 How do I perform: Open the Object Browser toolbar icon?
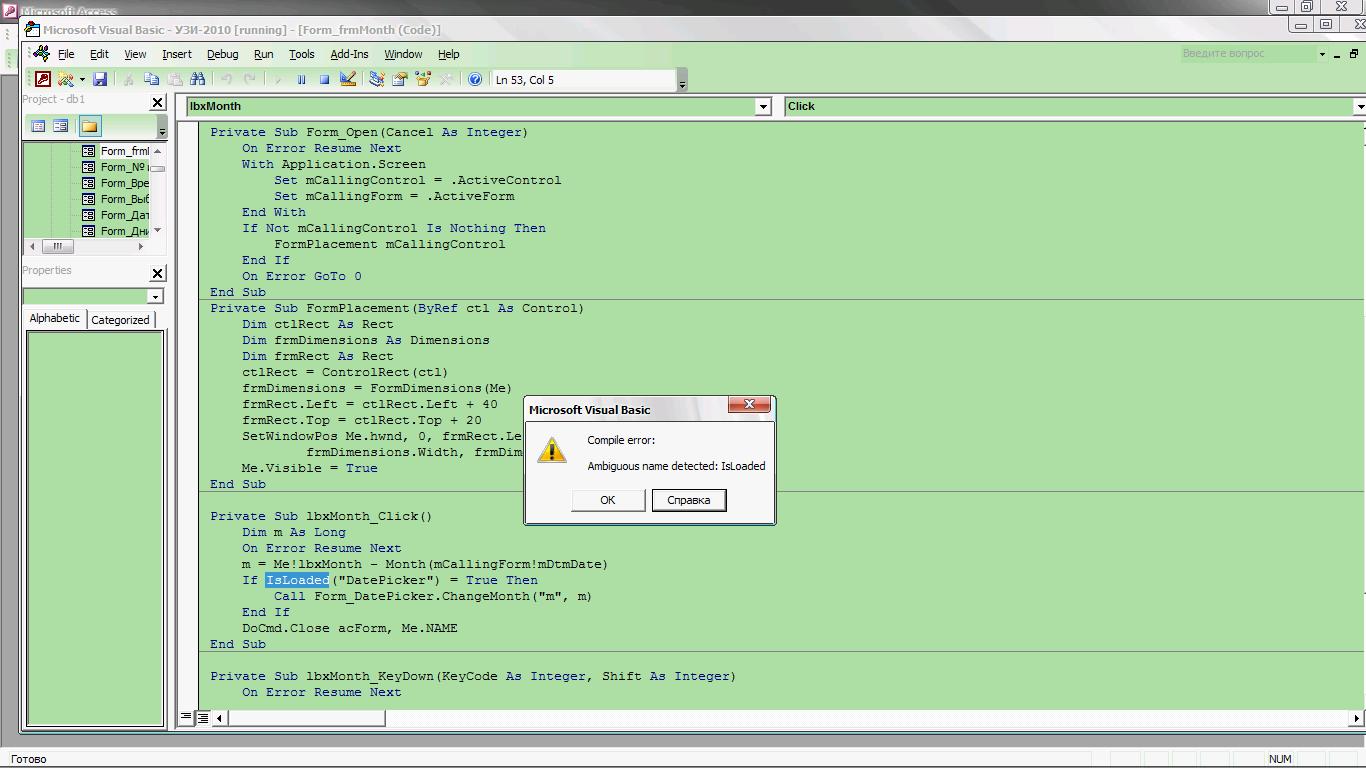coord(422,79)
